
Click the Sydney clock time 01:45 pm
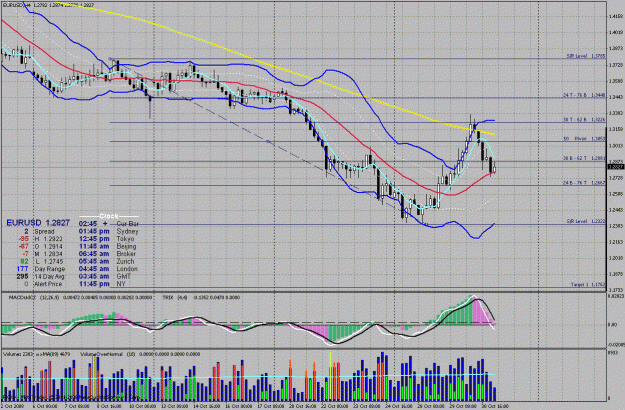(x=94, y=231)
